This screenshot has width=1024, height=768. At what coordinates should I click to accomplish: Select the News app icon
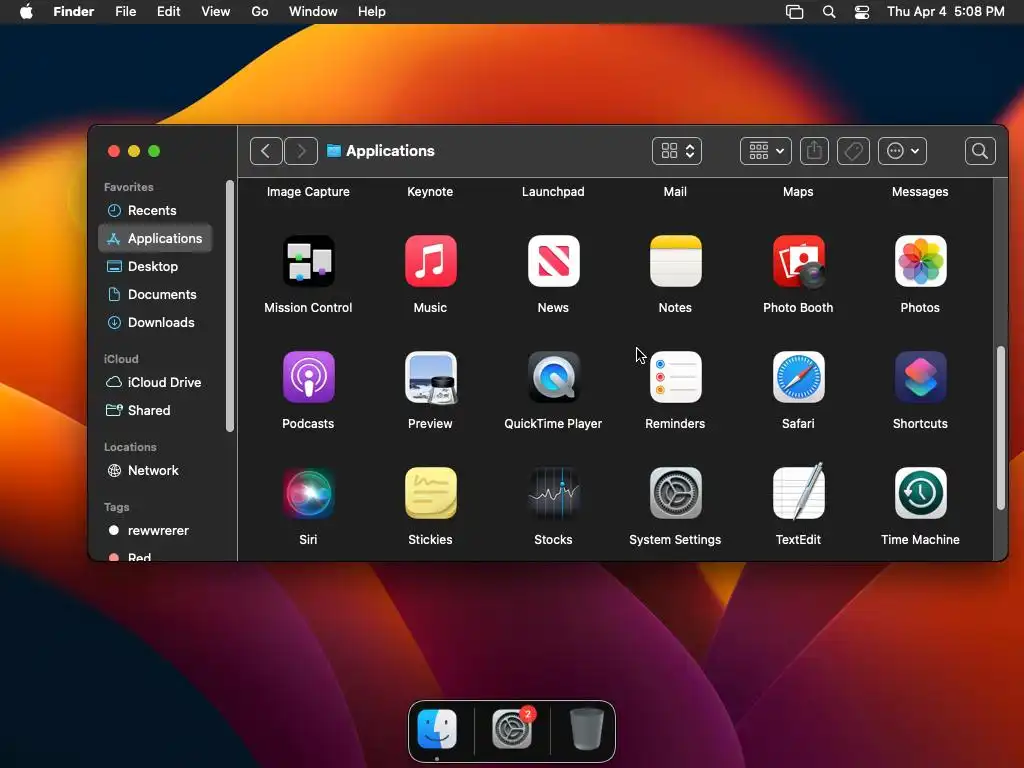(553, 261)
